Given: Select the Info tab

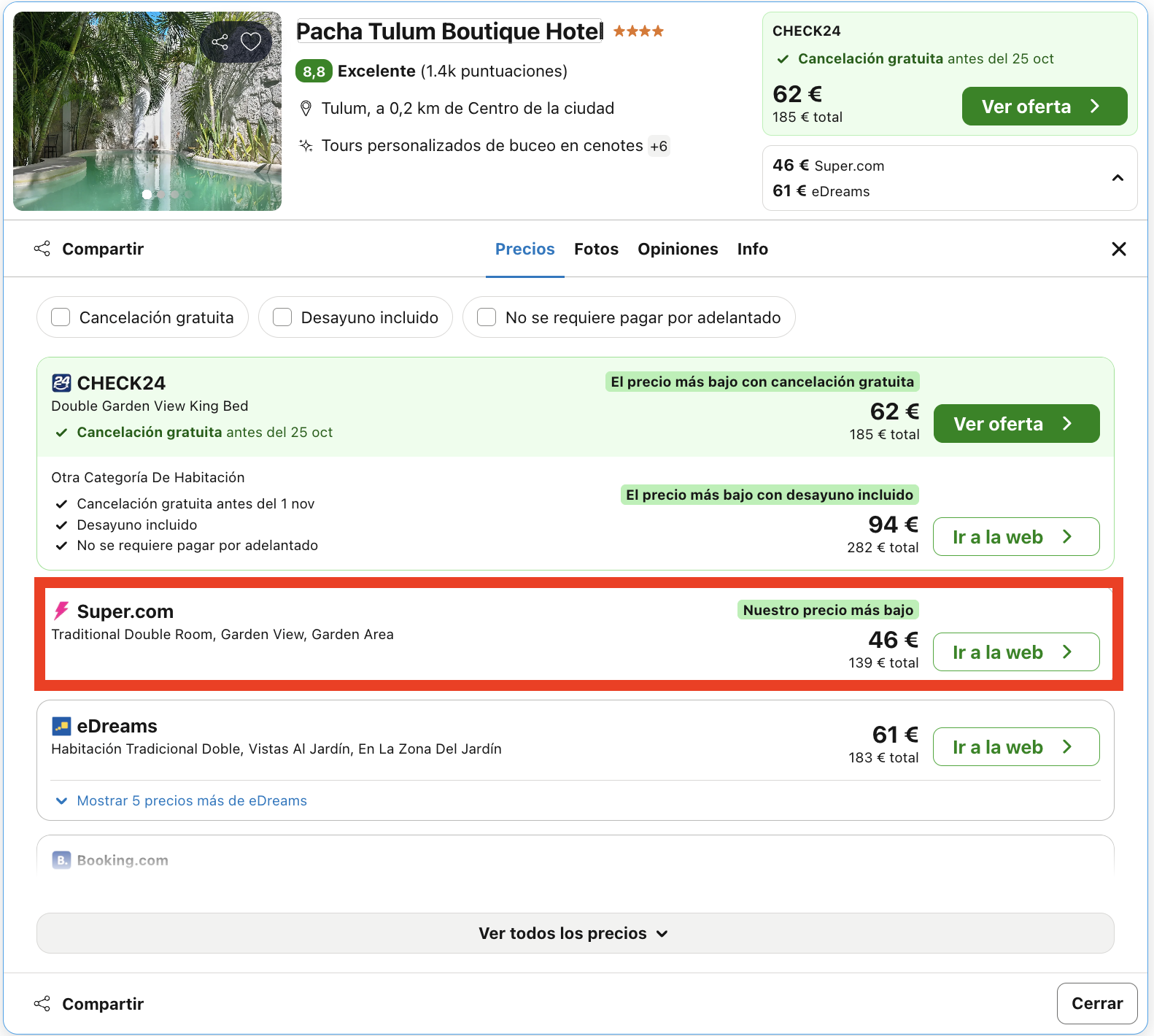Looking at the screenshot, I should (x=752, y=250).
